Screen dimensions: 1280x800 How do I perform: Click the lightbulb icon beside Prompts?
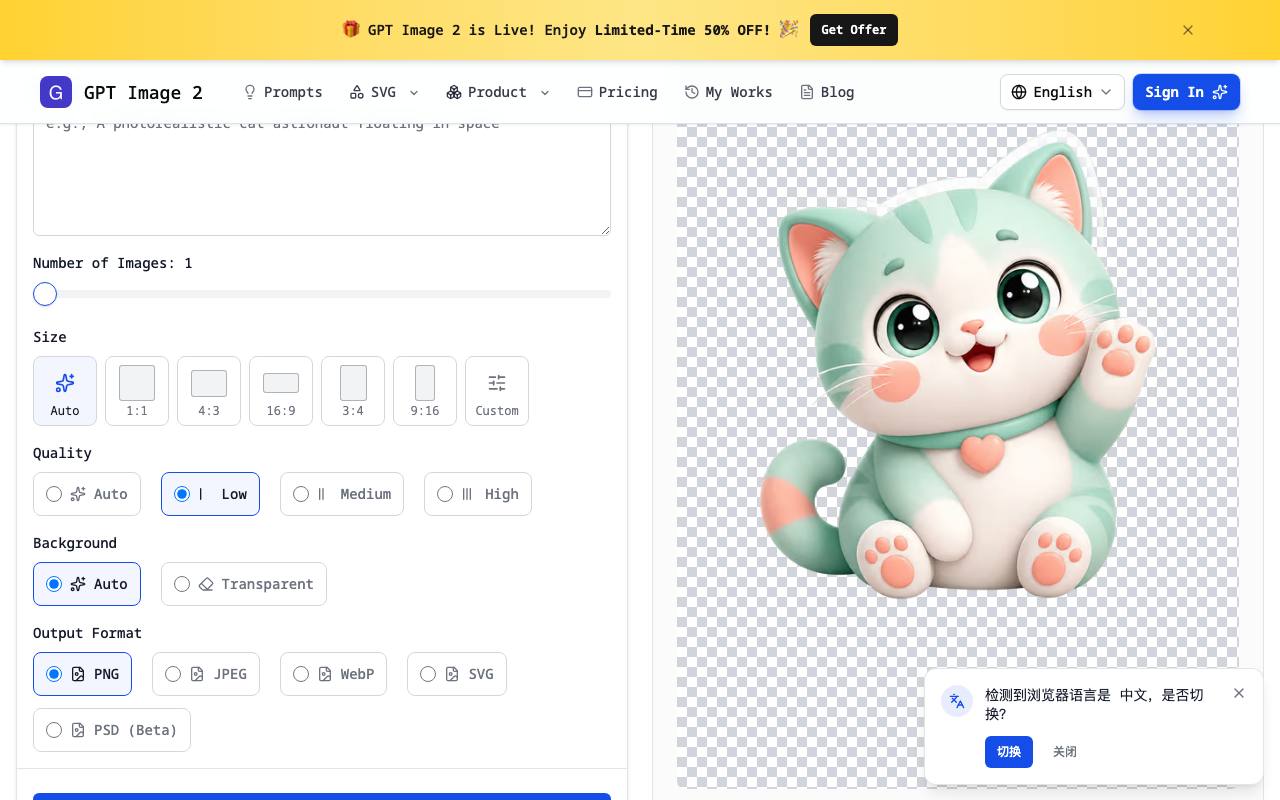coord(250,92)
